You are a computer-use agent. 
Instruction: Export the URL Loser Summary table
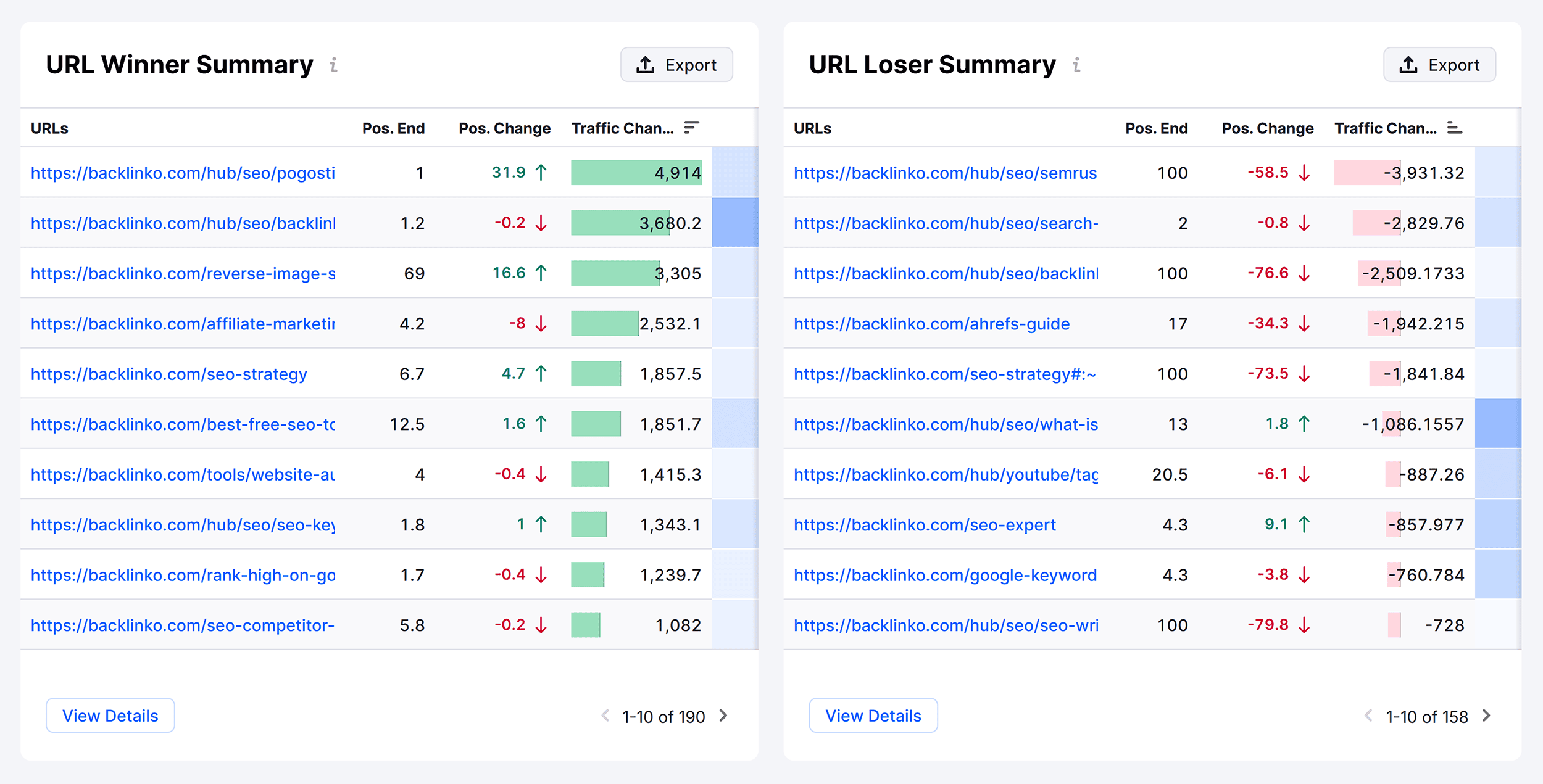[x=1439, y=65]
